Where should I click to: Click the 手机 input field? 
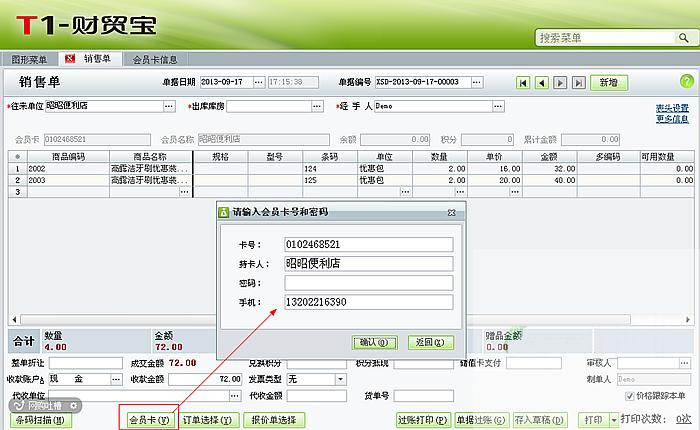(368, 302)
